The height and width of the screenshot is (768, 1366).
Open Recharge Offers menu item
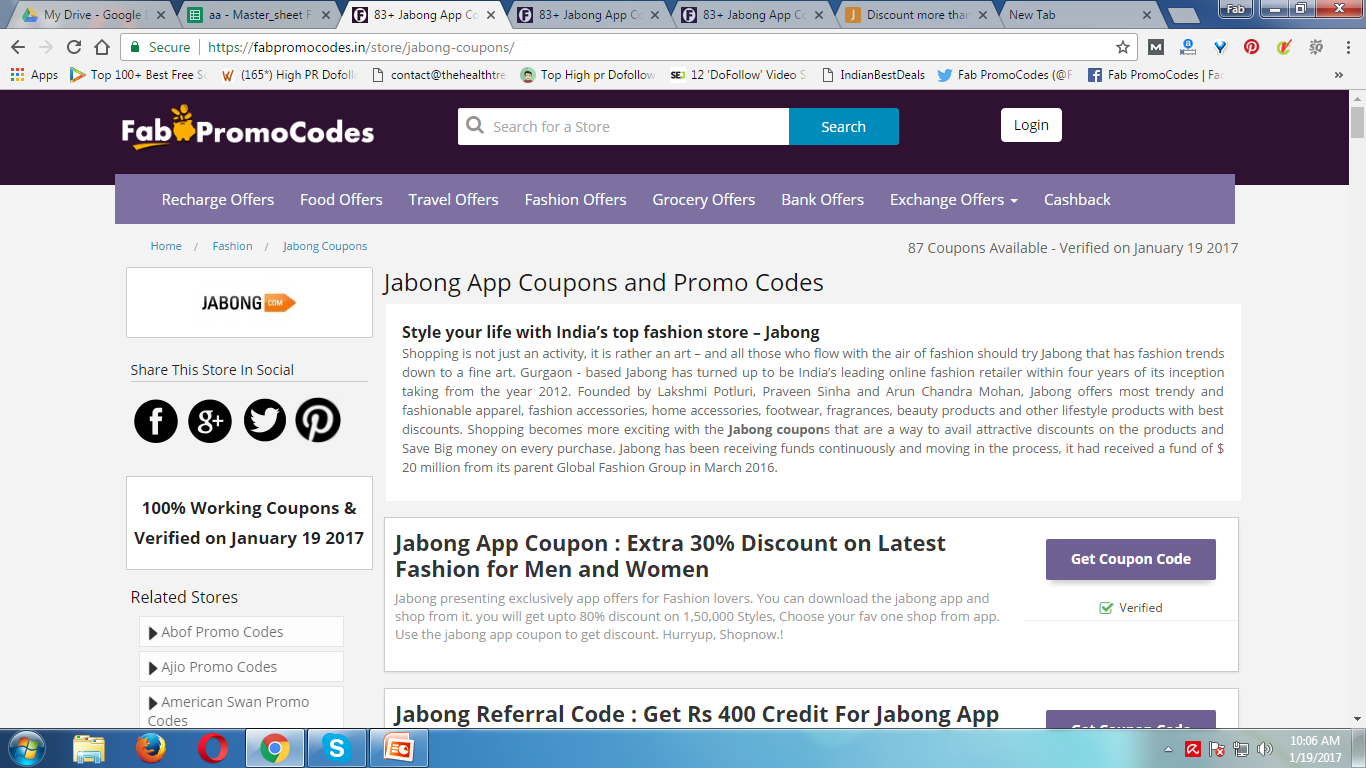pyautogui.click(x=218, y=199)
